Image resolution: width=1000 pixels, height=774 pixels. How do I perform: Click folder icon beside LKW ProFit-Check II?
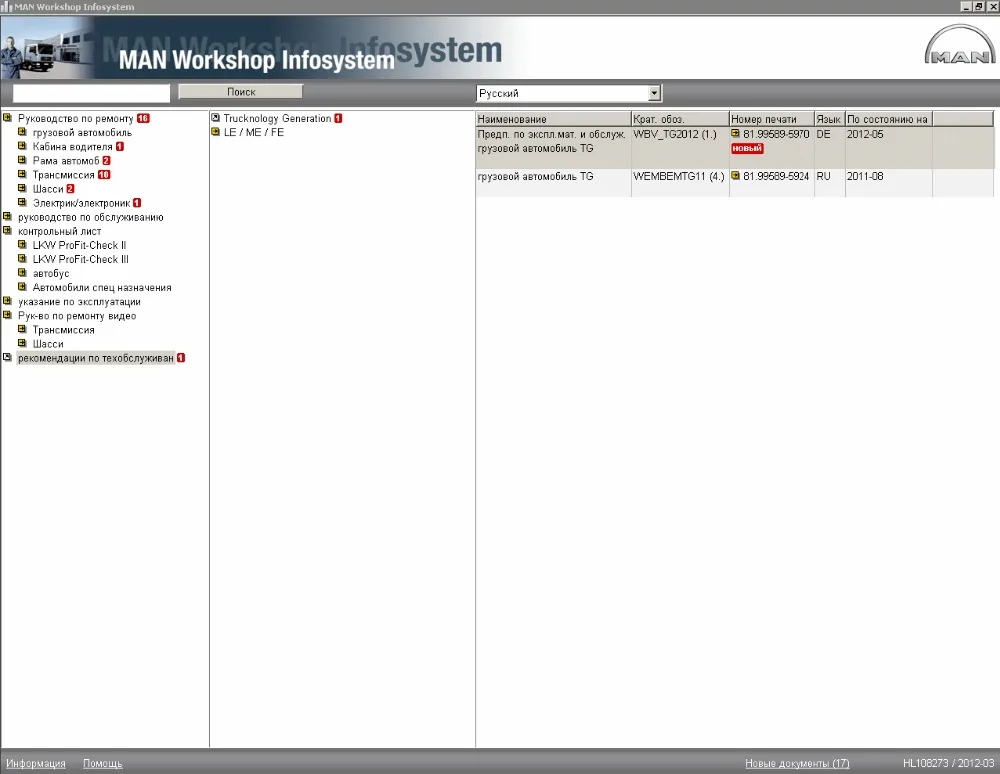[x=22, y=244]
